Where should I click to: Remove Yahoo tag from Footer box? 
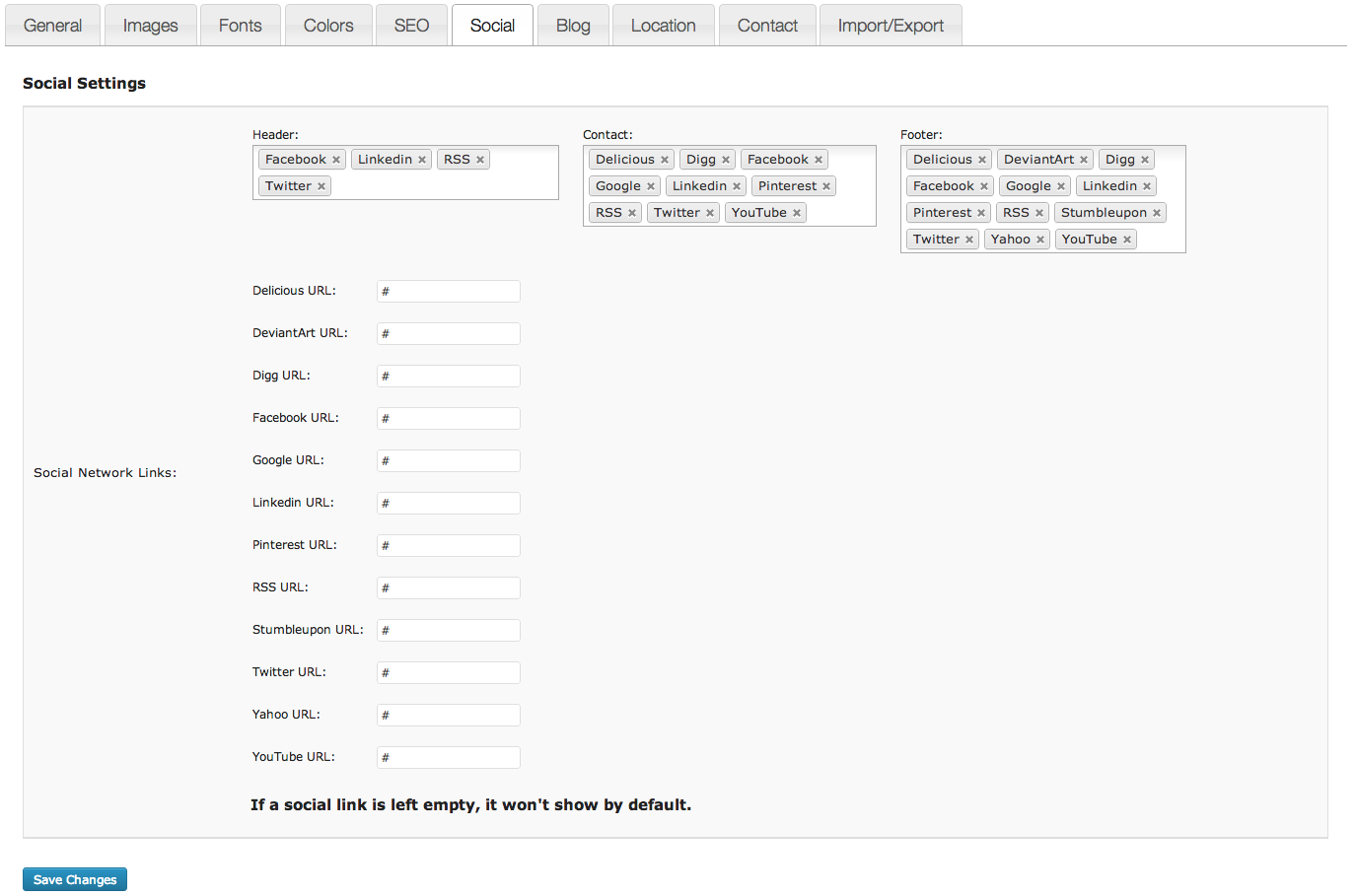coord(1040,240)
